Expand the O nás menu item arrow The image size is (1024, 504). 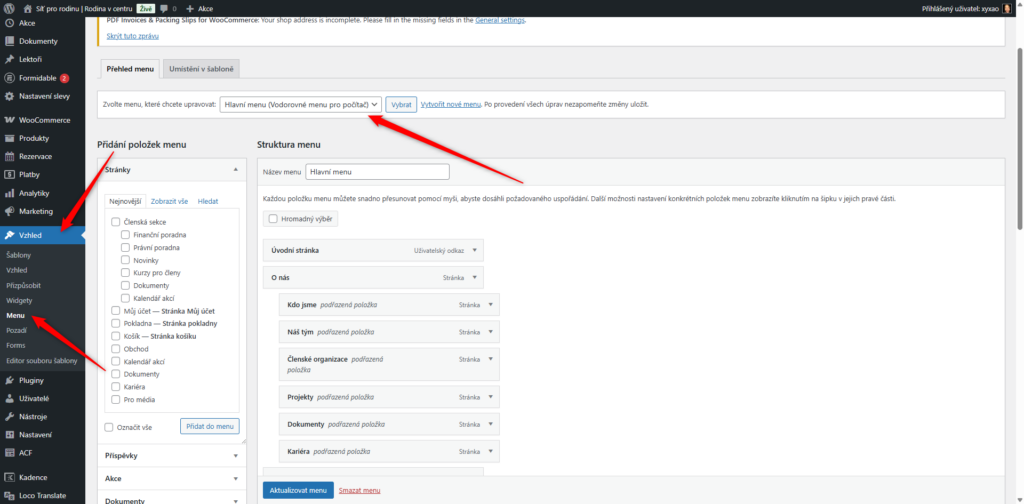pyautogui.click(x=475, y=277)
